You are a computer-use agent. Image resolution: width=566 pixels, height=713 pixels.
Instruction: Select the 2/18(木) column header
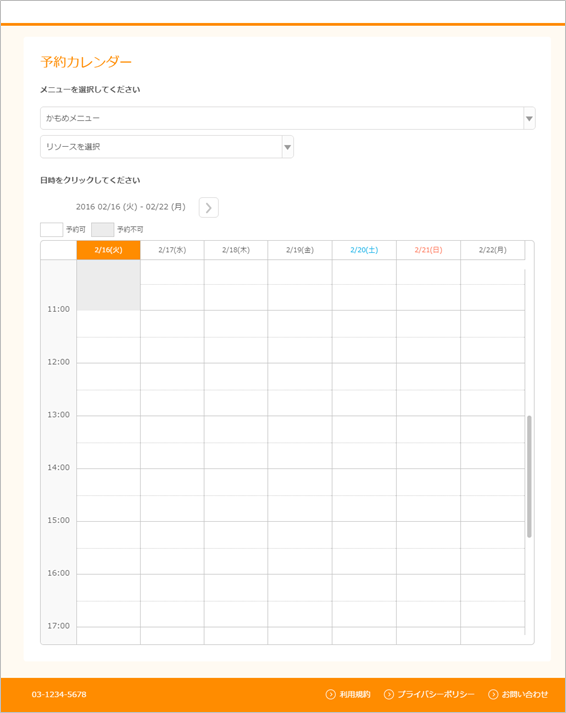click(x=236, y=250)
